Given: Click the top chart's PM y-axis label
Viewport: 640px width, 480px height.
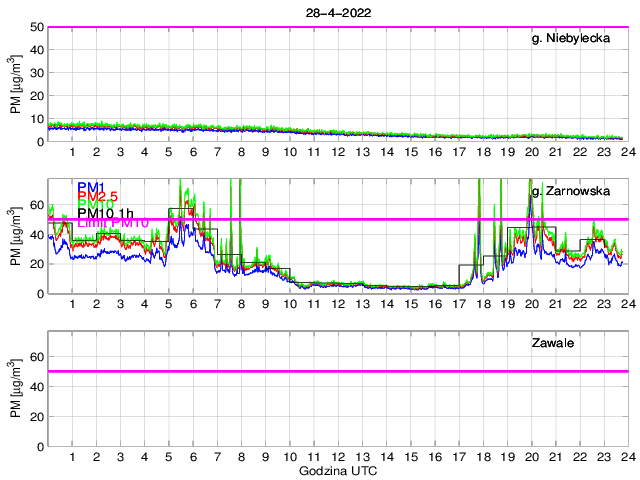Looking at the screenshot, I should (x=17, y=84).
